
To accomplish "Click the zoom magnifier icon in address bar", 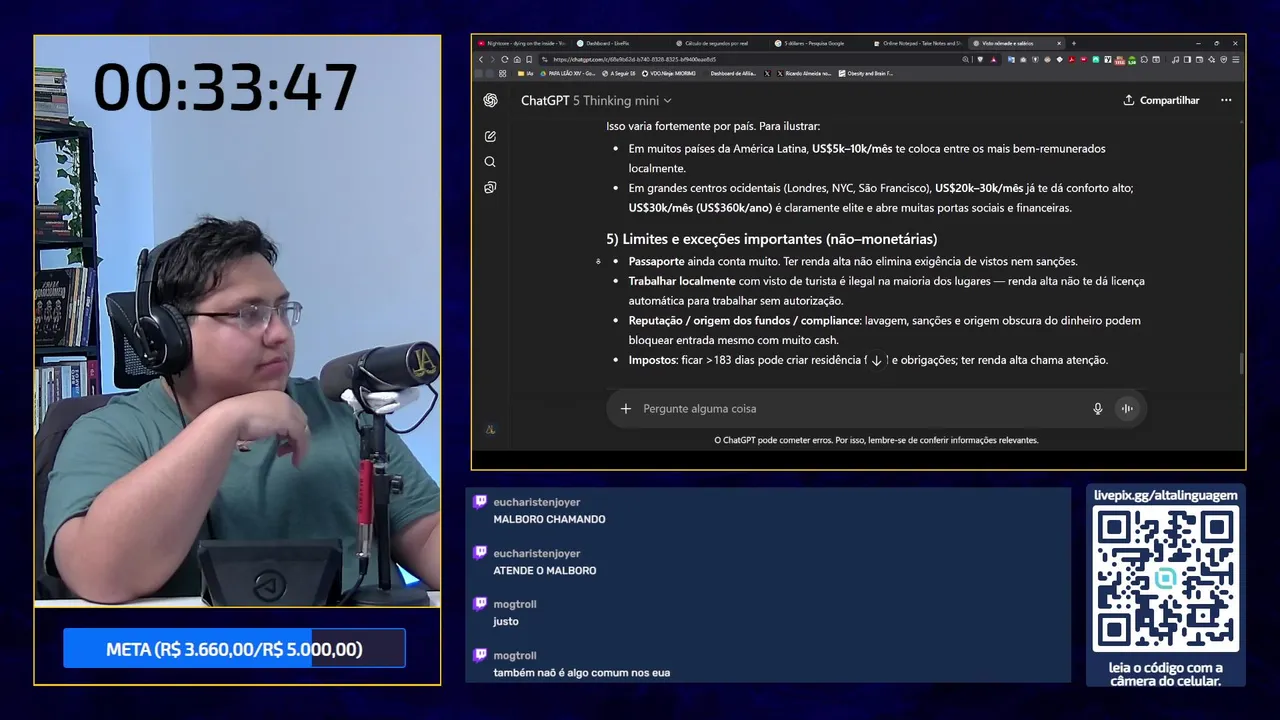I will (x=965, y=59).
